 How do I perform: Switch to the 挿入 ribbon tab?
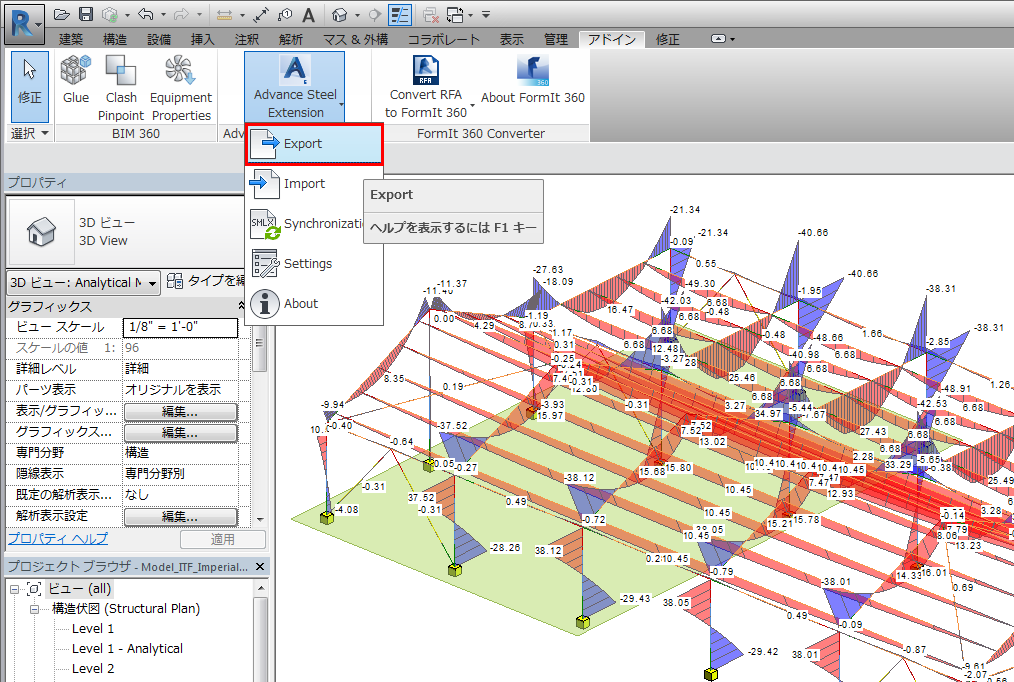point(202,39)
